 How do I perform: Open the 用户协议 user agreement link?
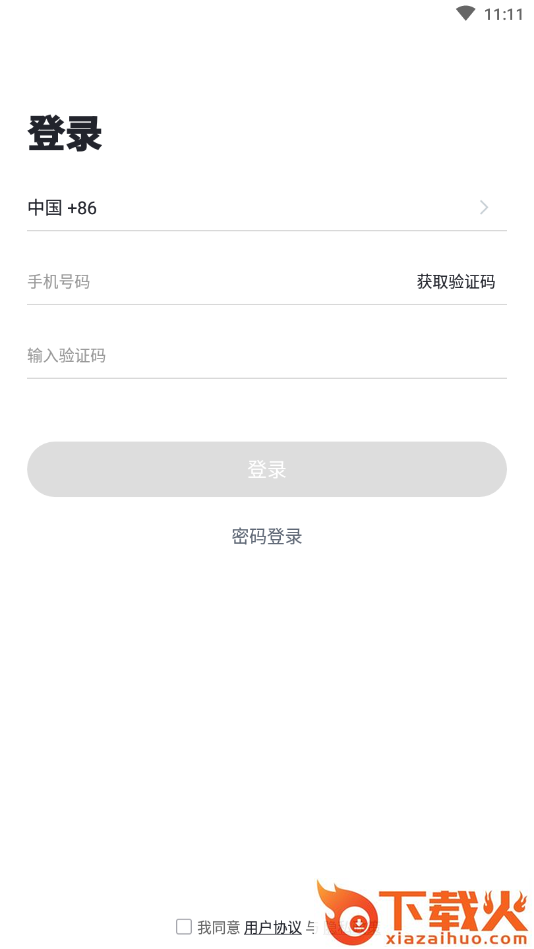(x=272, y=927)
